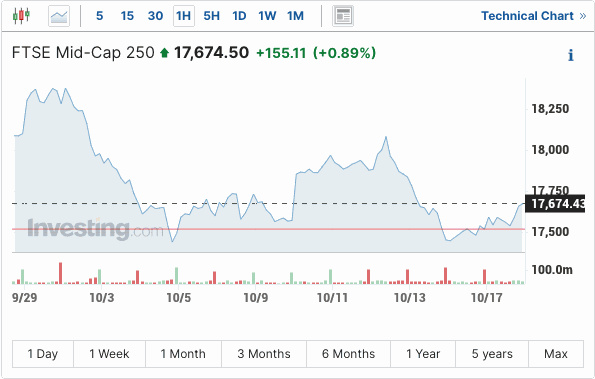The width and height of the screenshot is (595, 379).
Task: Click the 17,674.43 current price tag
Action: 555,204
